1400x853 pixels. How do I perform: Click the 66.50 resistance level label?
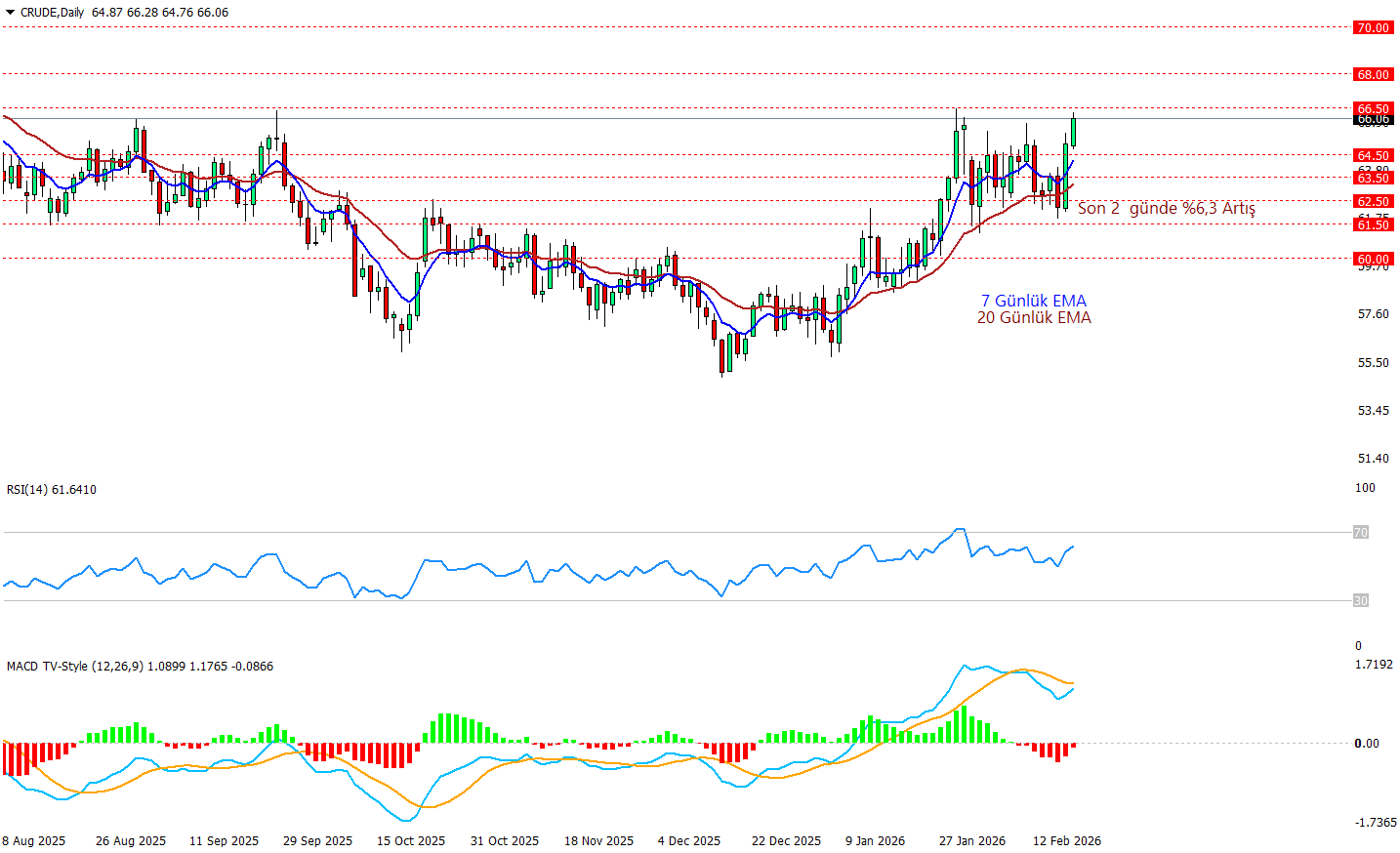coord(1372,108)
